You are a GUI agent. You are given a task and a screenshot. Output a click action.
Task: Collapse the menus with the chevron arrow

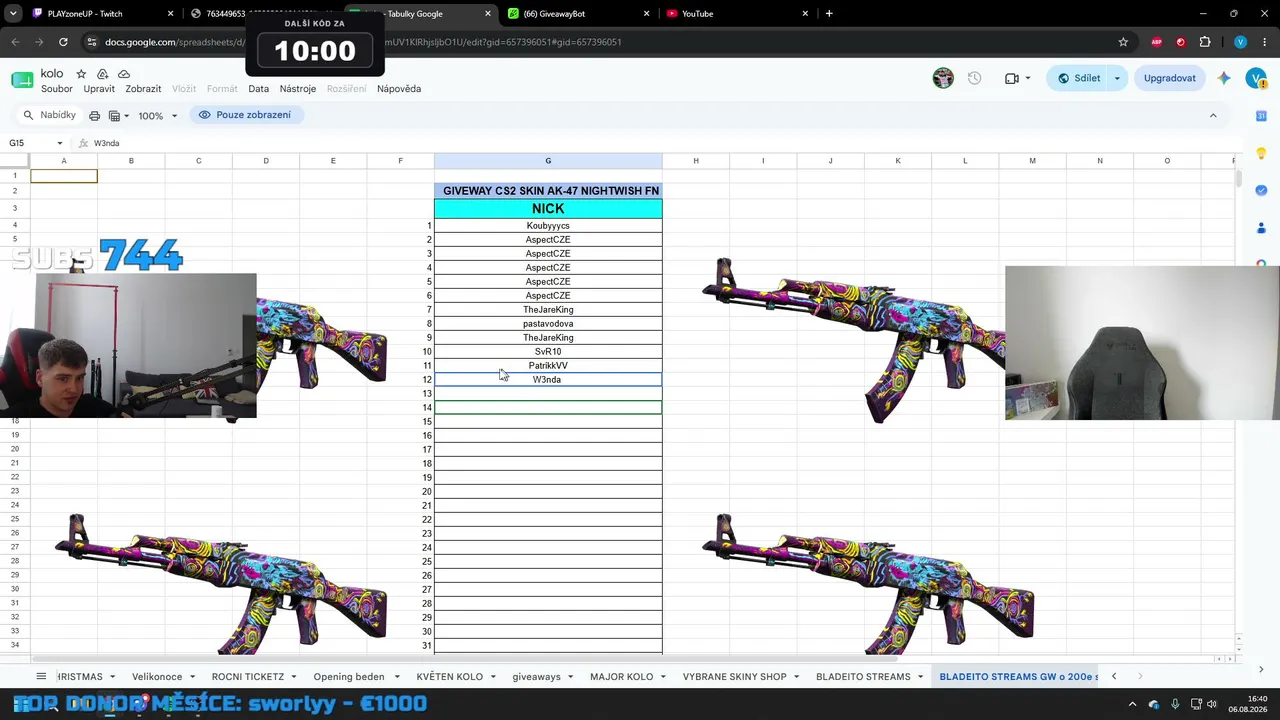click(1213, 115)
